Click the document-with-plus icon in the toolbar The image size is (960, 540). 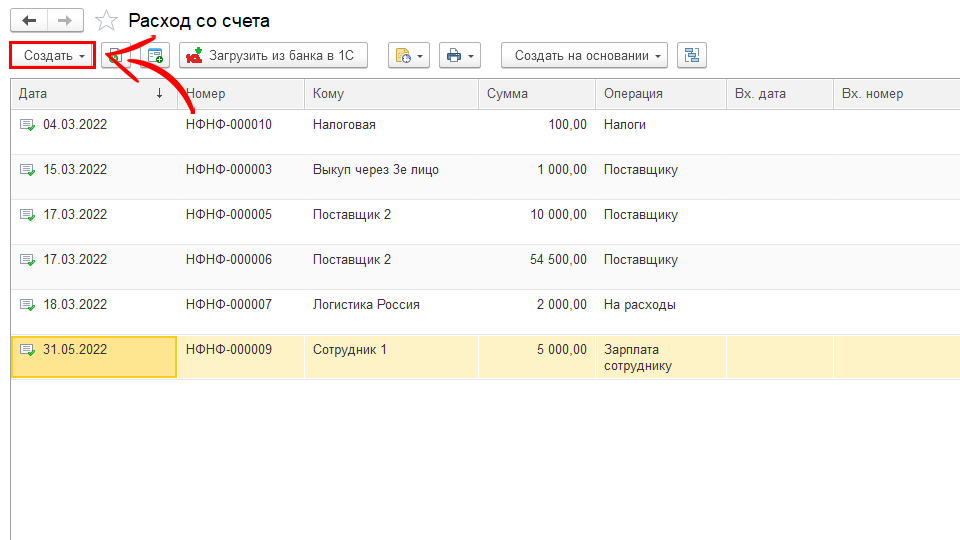point(155,56)
